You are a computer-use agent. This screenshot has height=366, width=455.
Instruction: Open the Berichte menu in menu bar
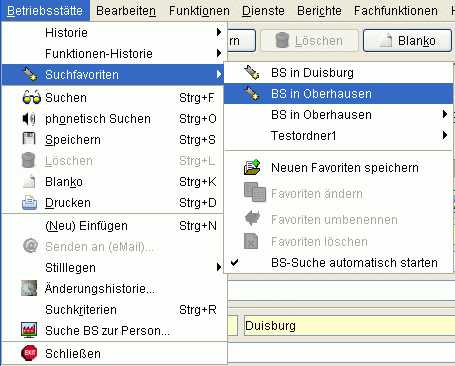[x=319, y=11]
